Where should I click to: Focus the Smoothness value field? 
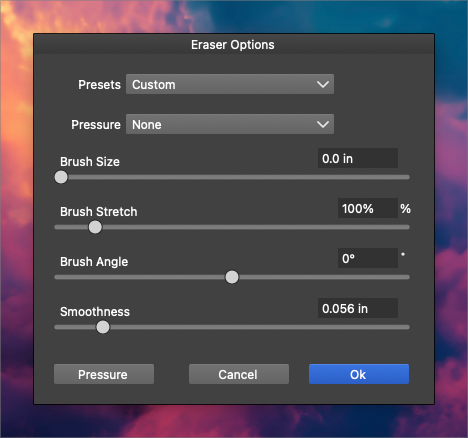358,308
